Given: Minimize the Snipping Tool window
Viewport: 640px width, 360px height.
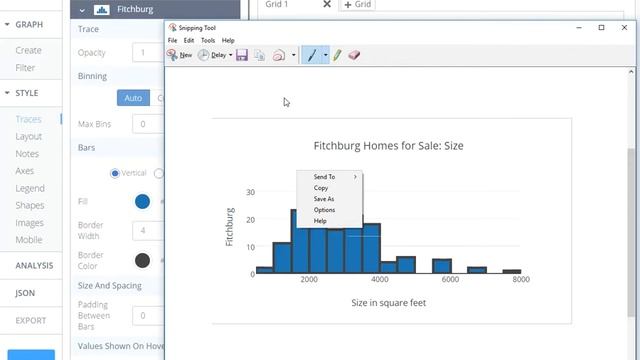Looking at the screenshot, I should point(579,28).
